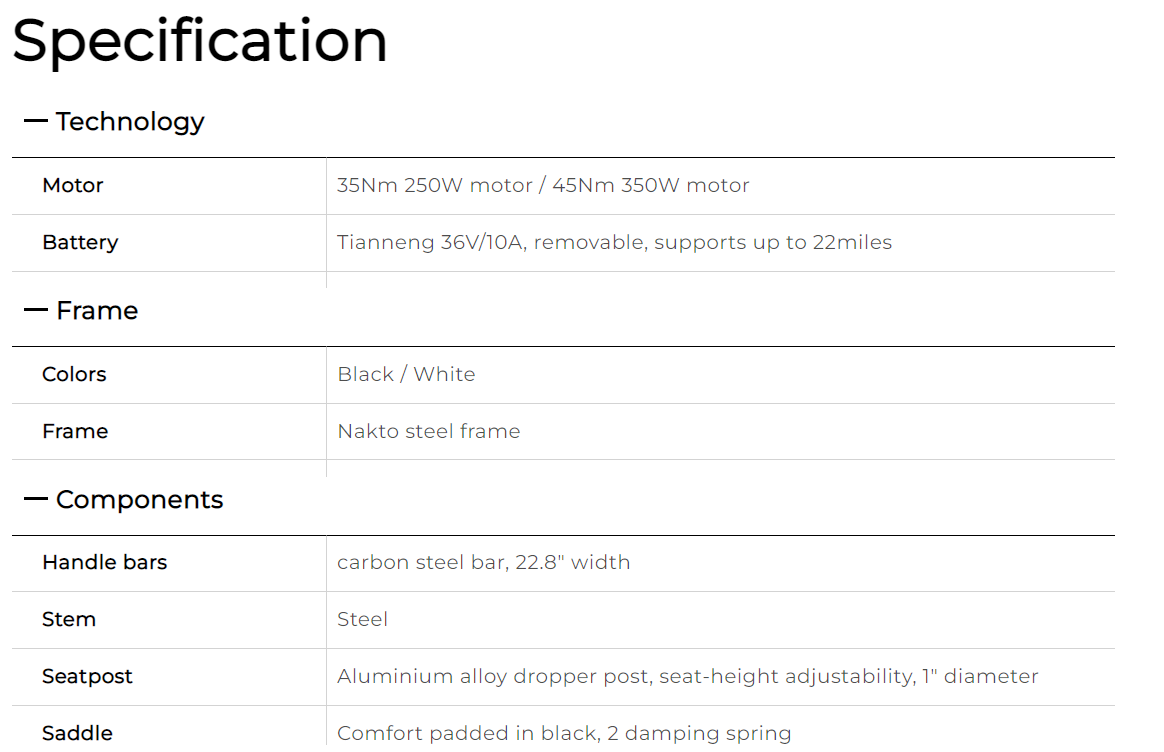Collapse the Frame section minus icon
This screenshot has width=1164, height=752.
[36, 310]
